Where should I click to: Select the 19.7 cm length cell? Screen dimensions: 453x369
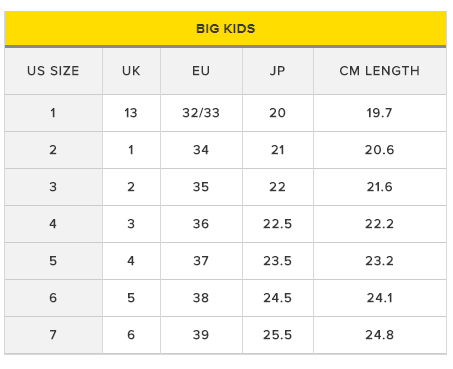(x=380, y=113)
